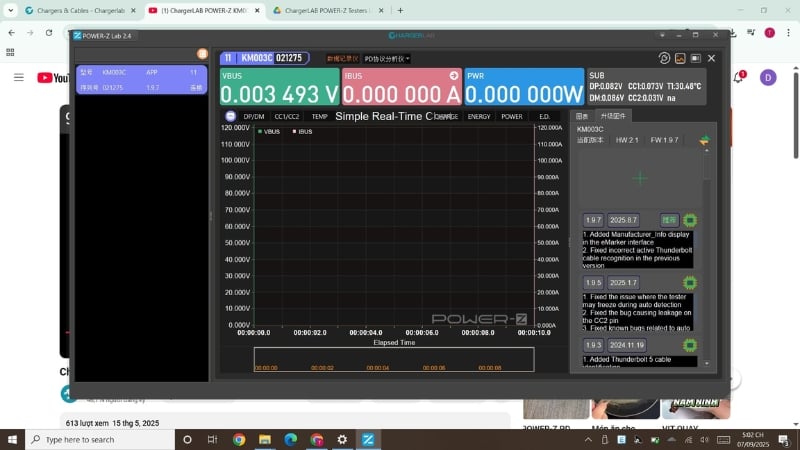The width and height of the screenshot is (800, 450).
Task: Flash firmware 1.9.7 chip icon
Action: (x=690, y=220)
